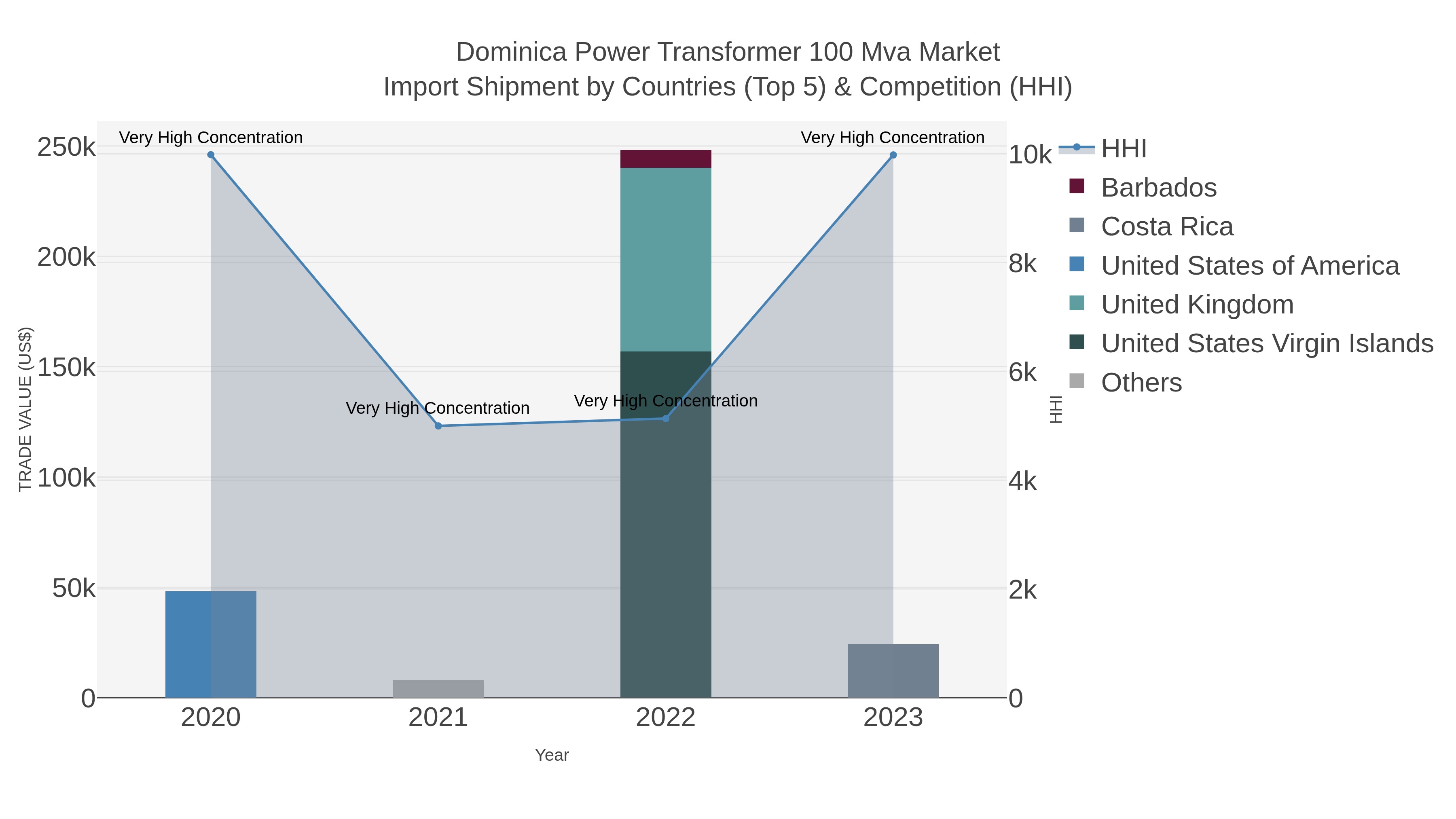Click the rotated 'HHI' right axis title
The image size is (1456, 819).
[1056, 409]
